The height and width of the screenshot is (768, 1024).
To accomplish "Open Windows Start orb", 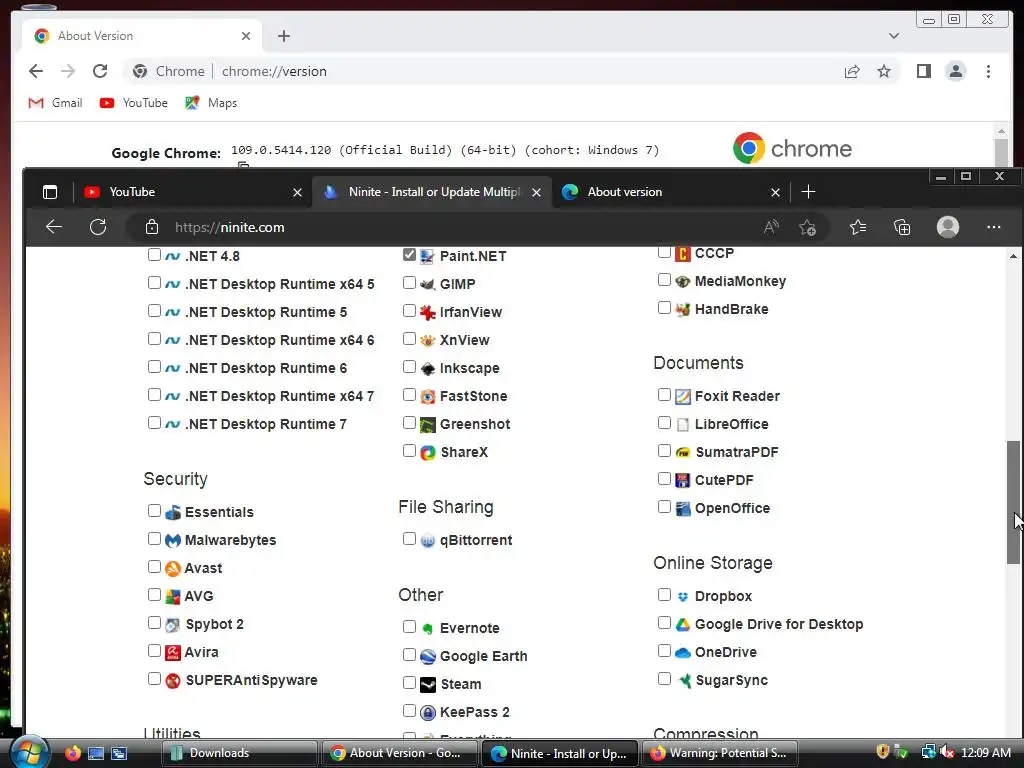I will coord(29,752).
